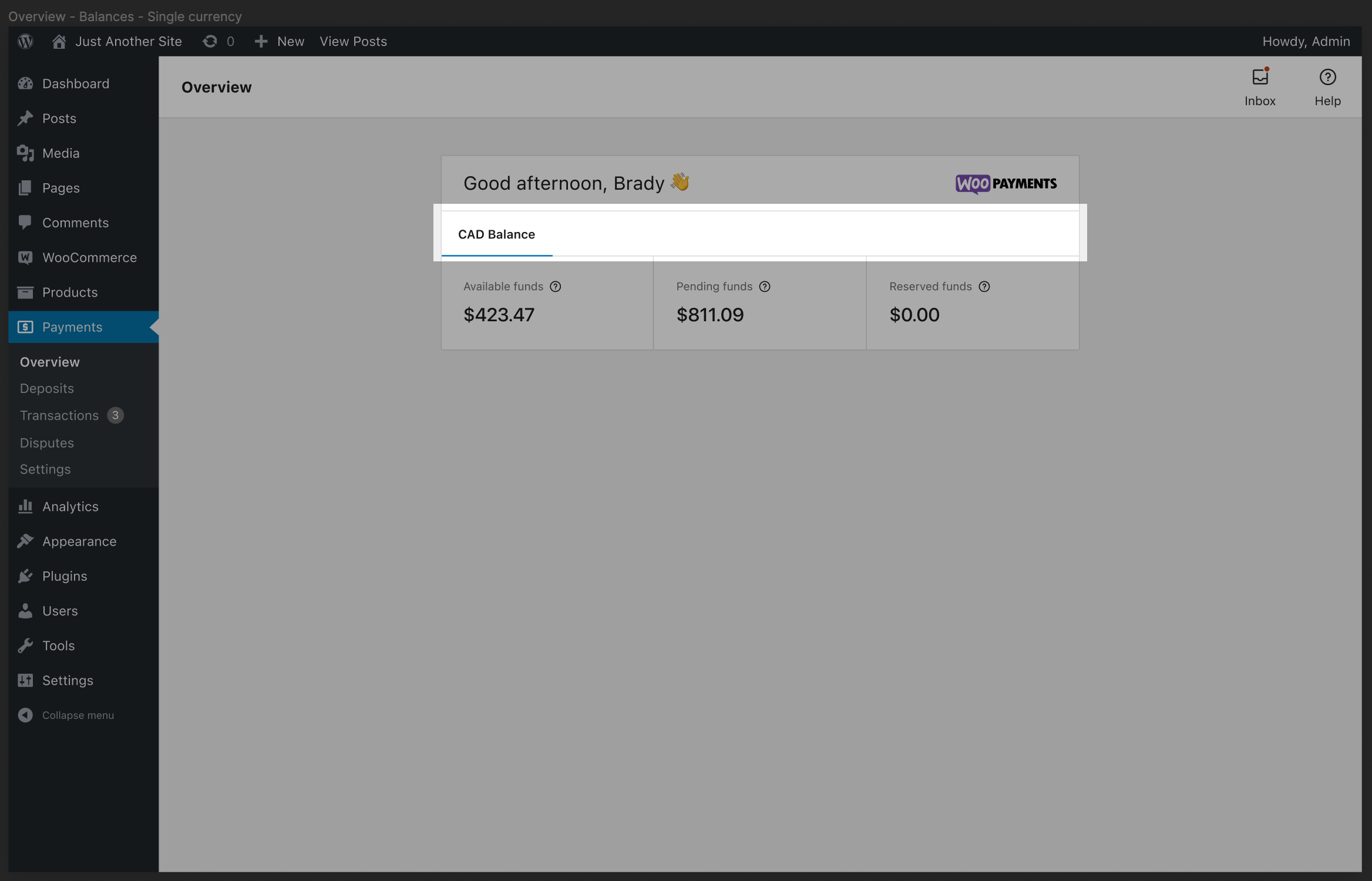
Task: Select the Comments speech-bubble icon
Action: [26, 223]
